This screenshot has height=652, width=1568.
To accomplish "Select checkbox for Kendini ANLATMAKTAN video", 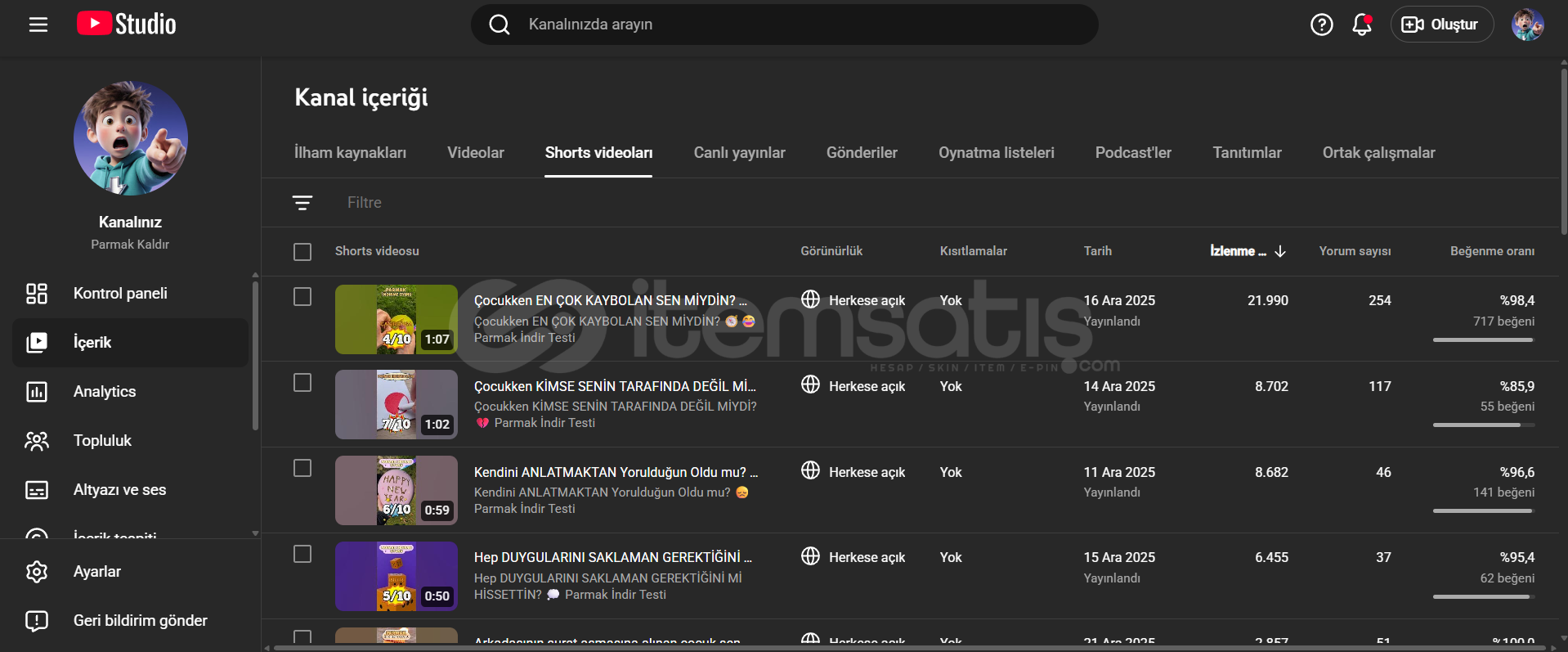I will coord(302,468).
